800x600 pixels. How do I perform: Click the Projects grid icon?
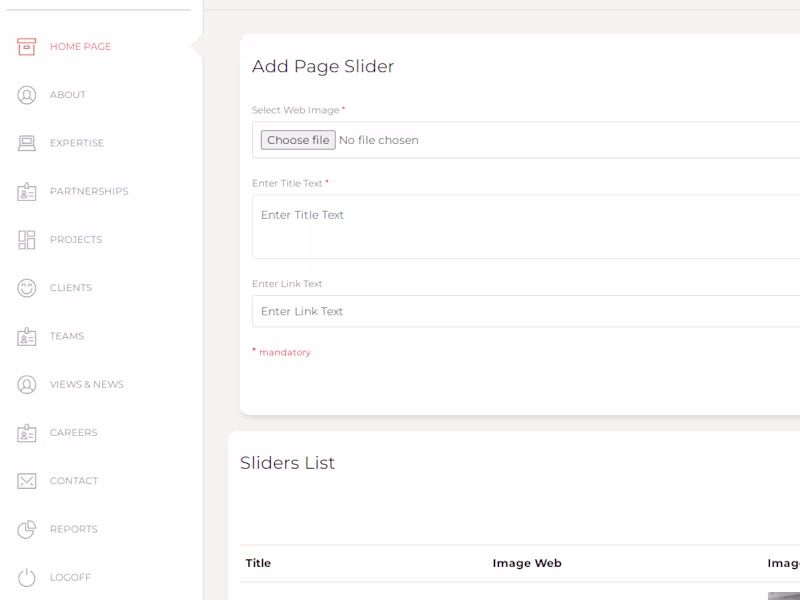27,240
